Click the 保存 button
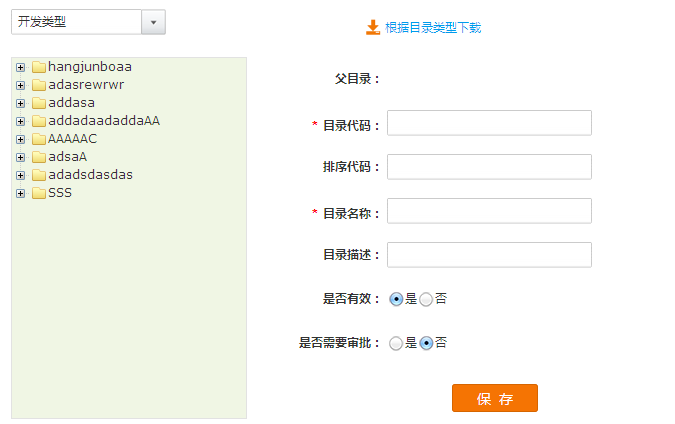Screen dimensions: 675x424 point(495,398)
